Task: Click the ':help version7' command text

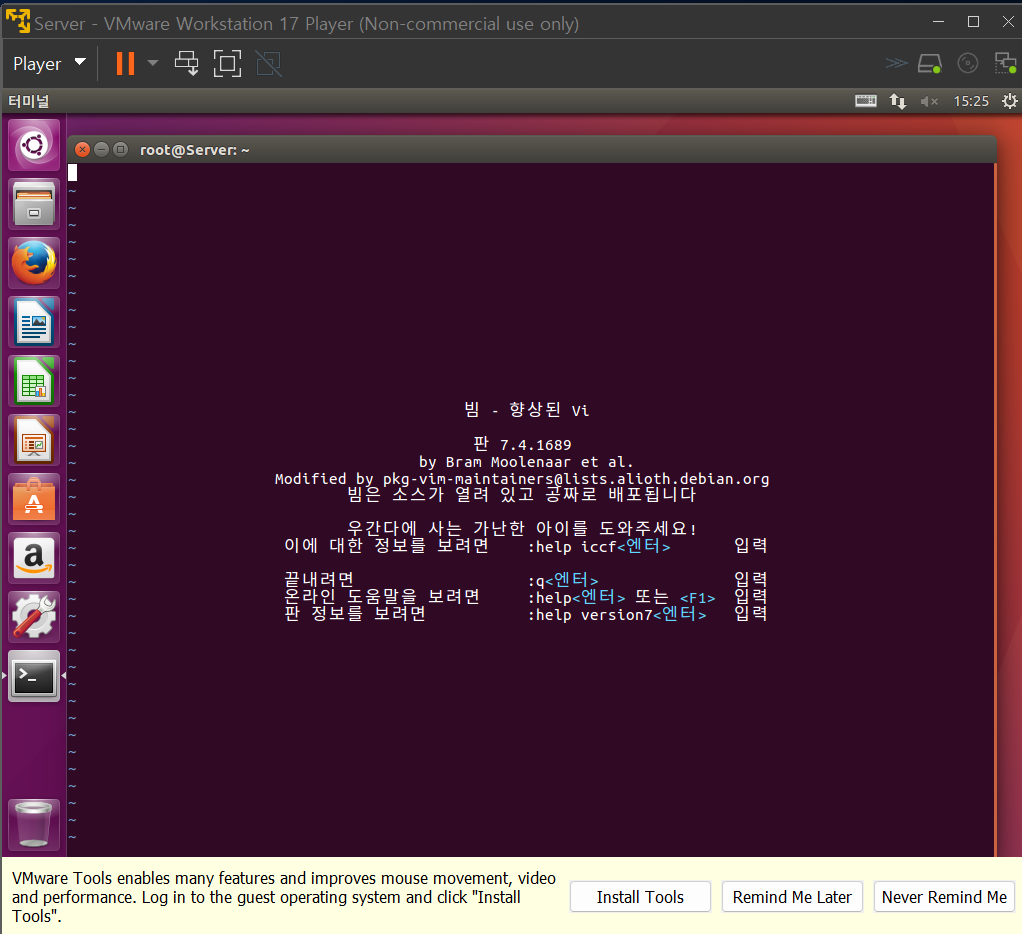Action: pyautogui.click(x=590, y=615)
